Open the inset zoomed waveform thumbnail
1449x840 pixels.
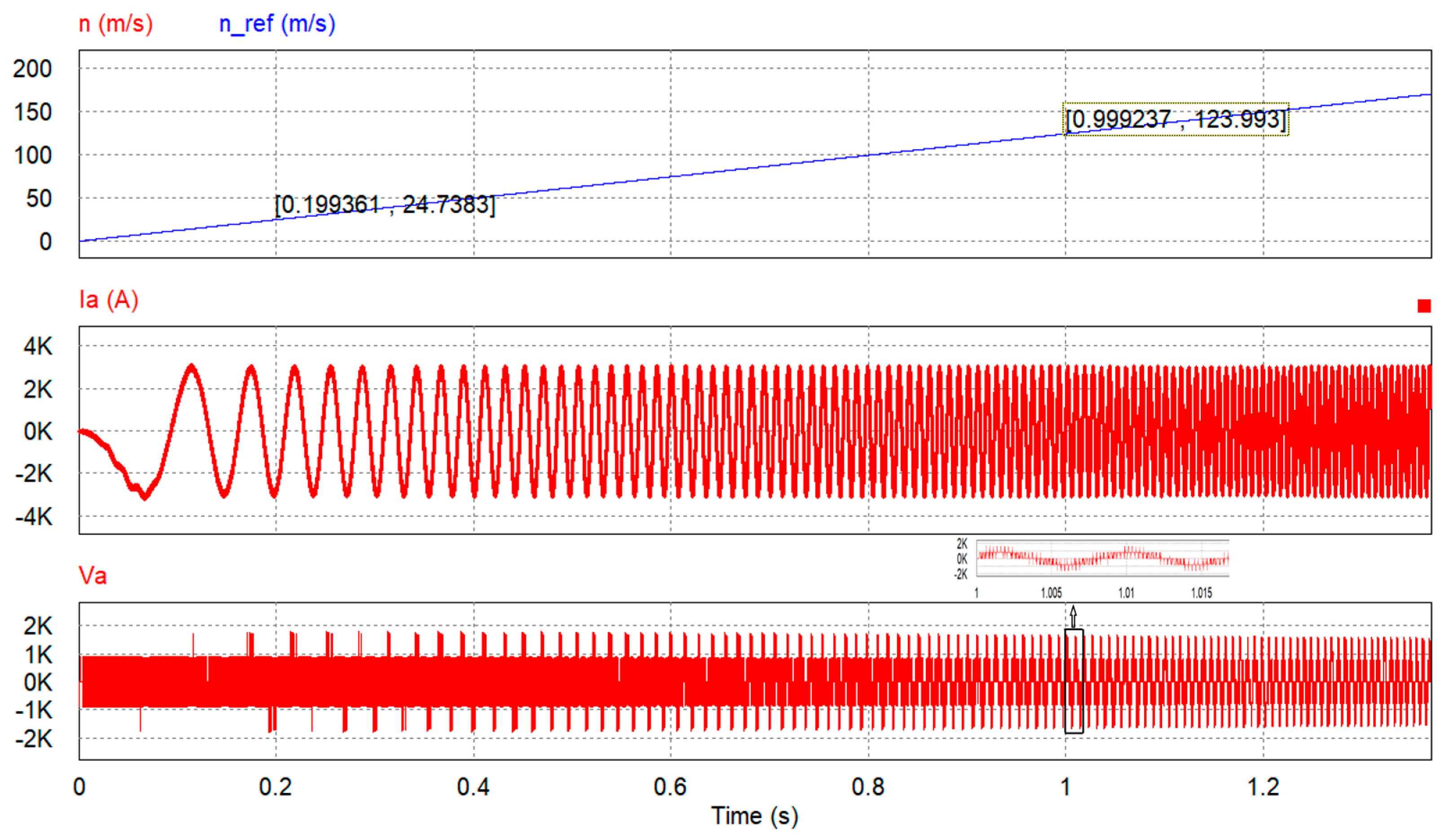1102,557
